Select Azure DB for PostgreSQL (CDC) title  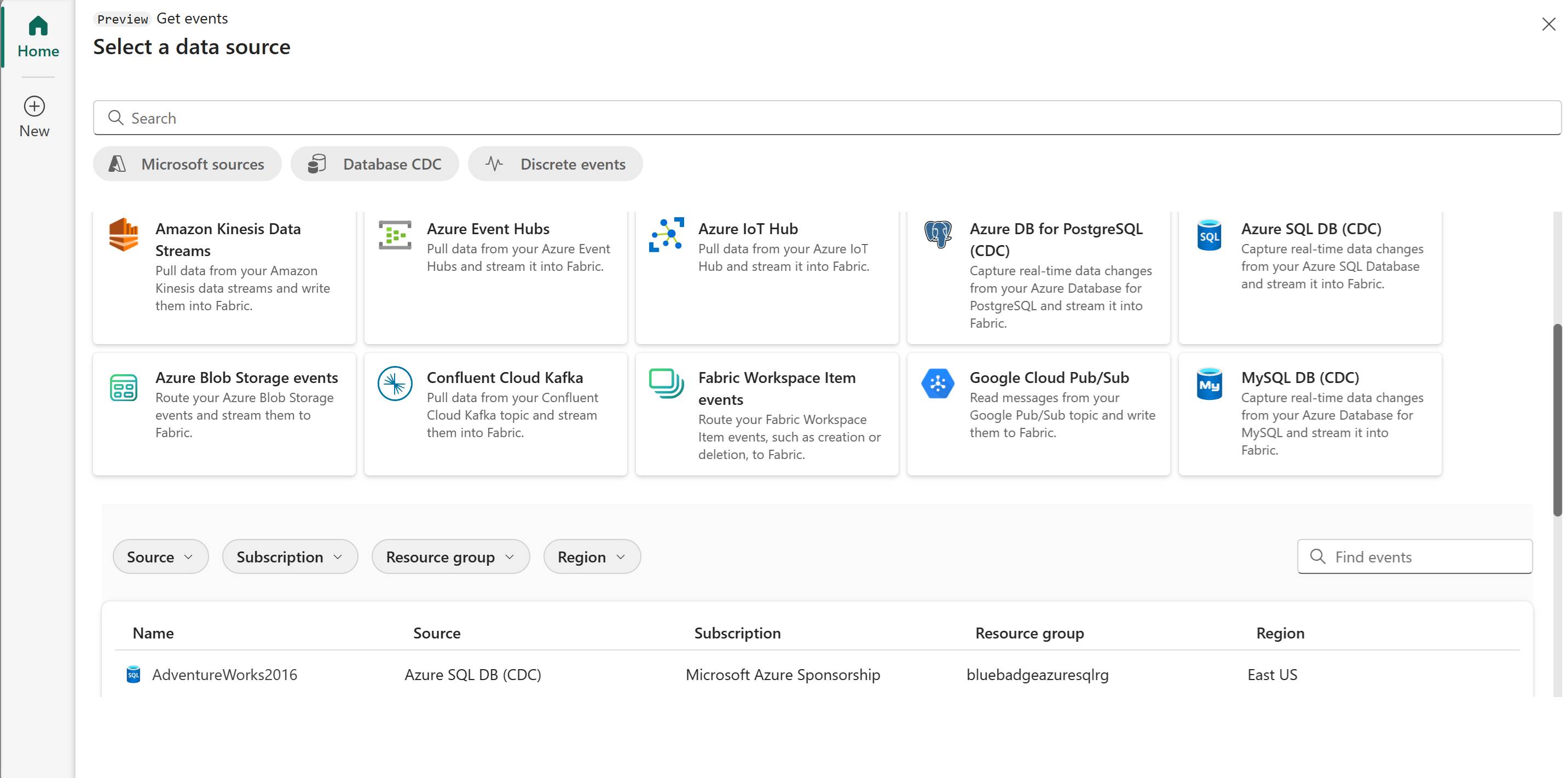[x=1057, y=240]
